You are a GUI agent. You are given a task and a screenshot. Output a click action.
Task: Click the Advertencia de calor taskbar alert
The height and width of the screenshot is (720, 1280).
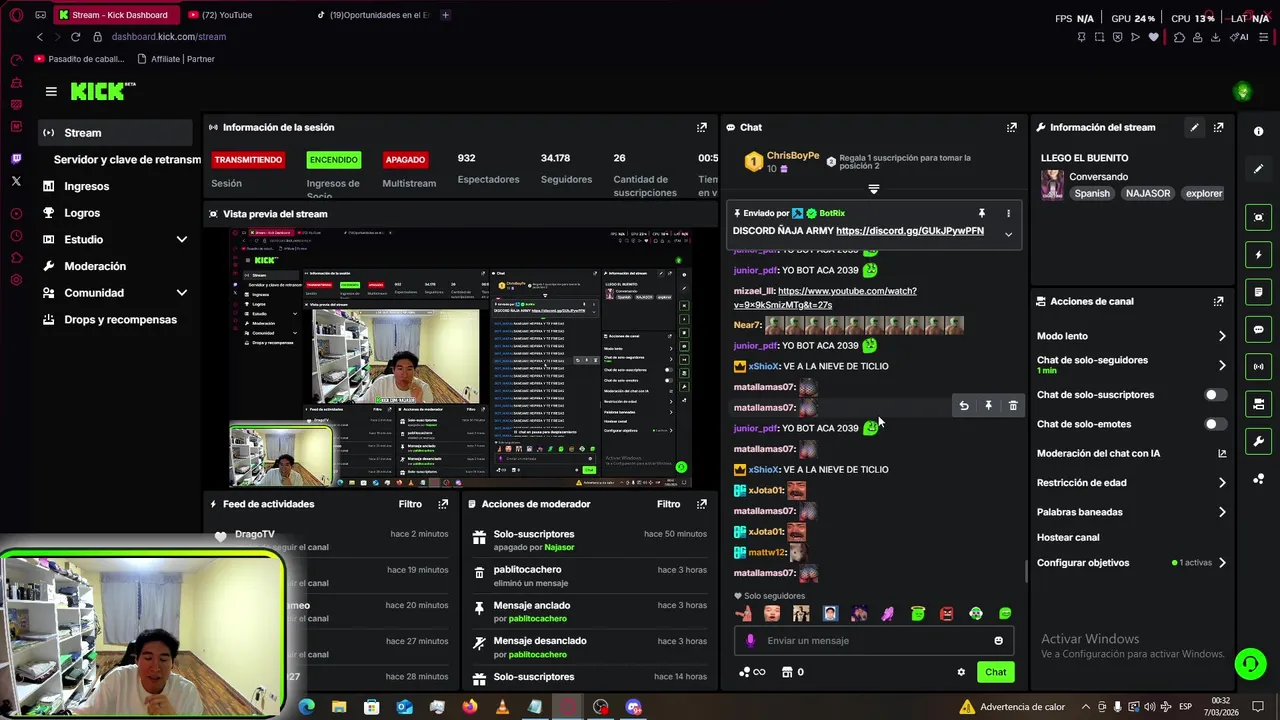tap(1012, 707)
